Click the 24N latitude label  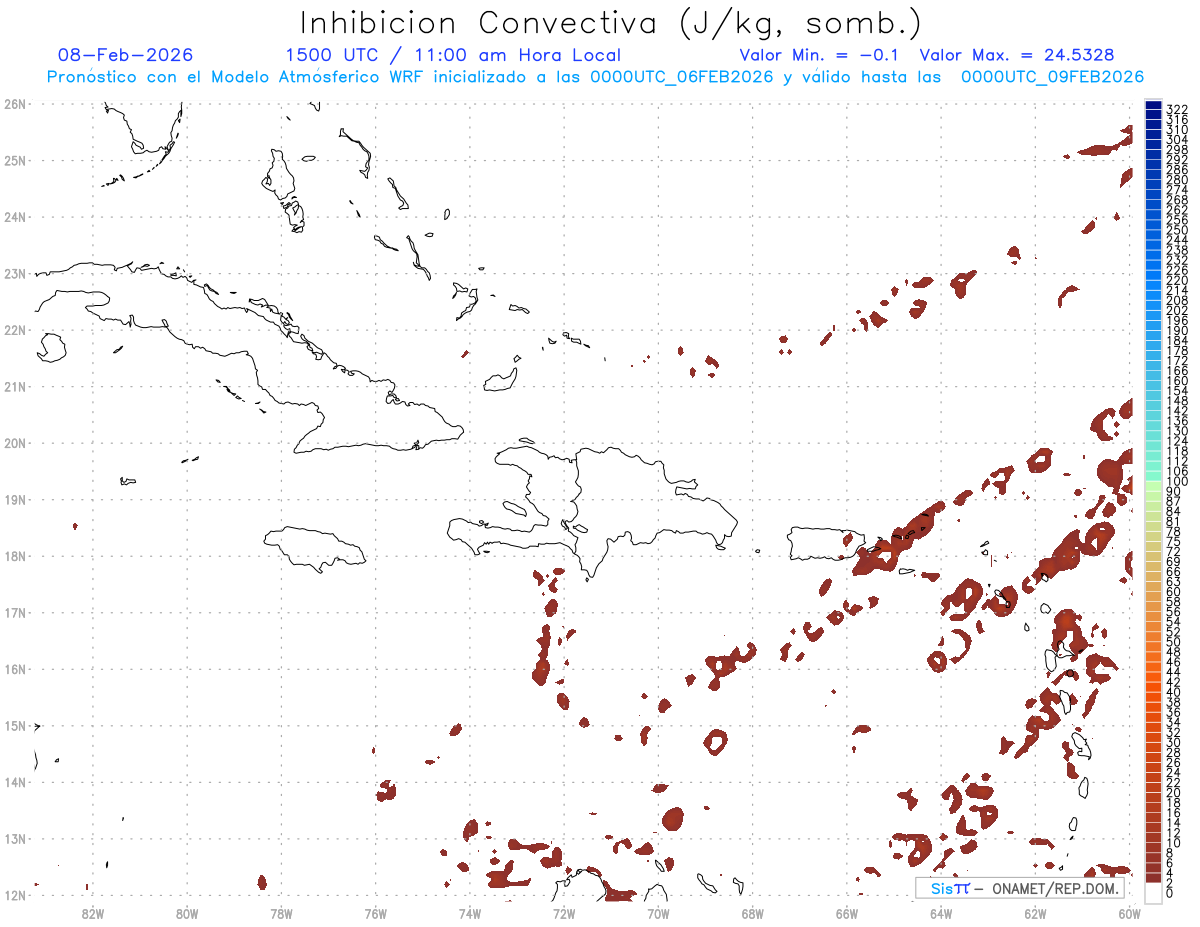point(14,217)
